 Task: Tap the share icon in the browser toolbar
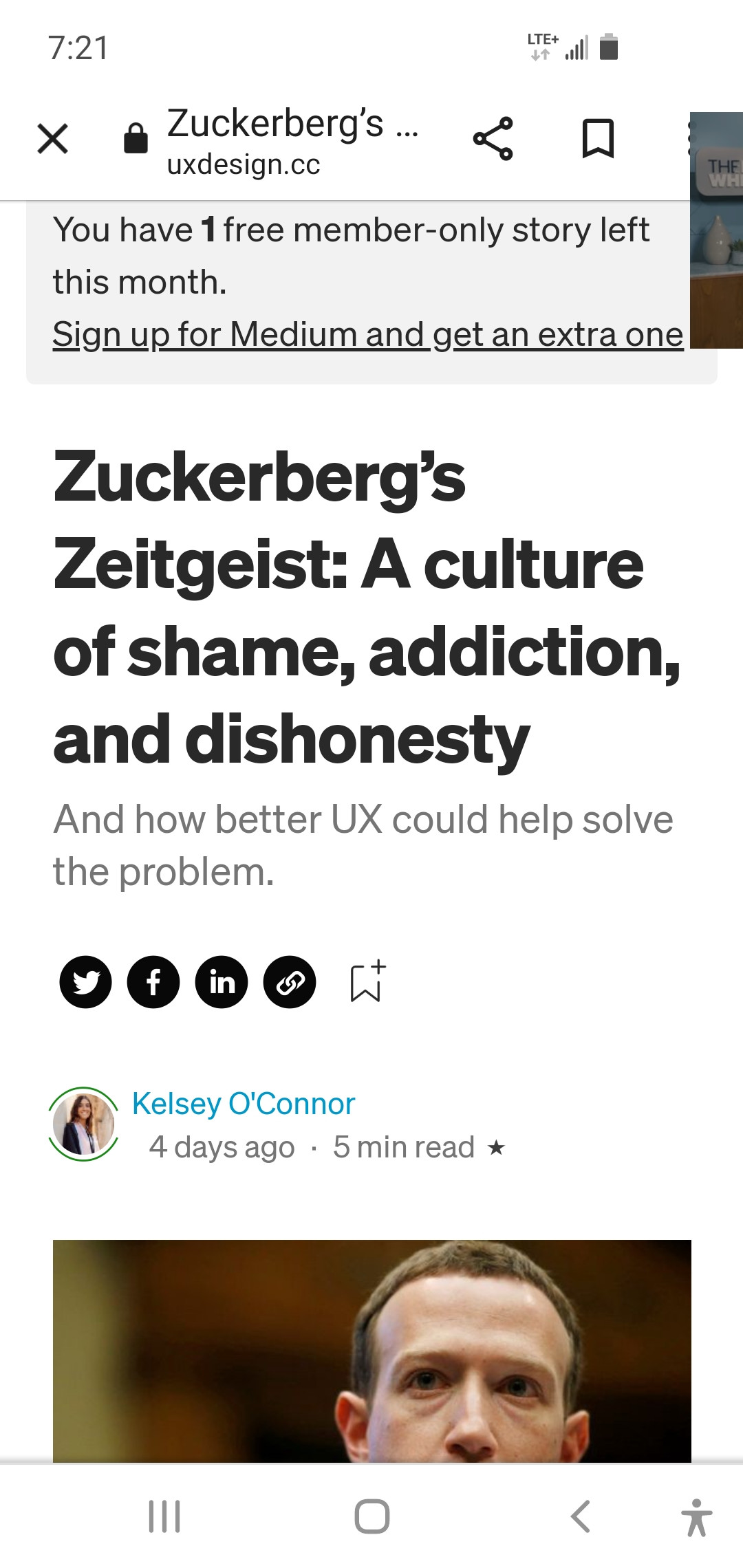pyautogui.click(x=493, y=139)
